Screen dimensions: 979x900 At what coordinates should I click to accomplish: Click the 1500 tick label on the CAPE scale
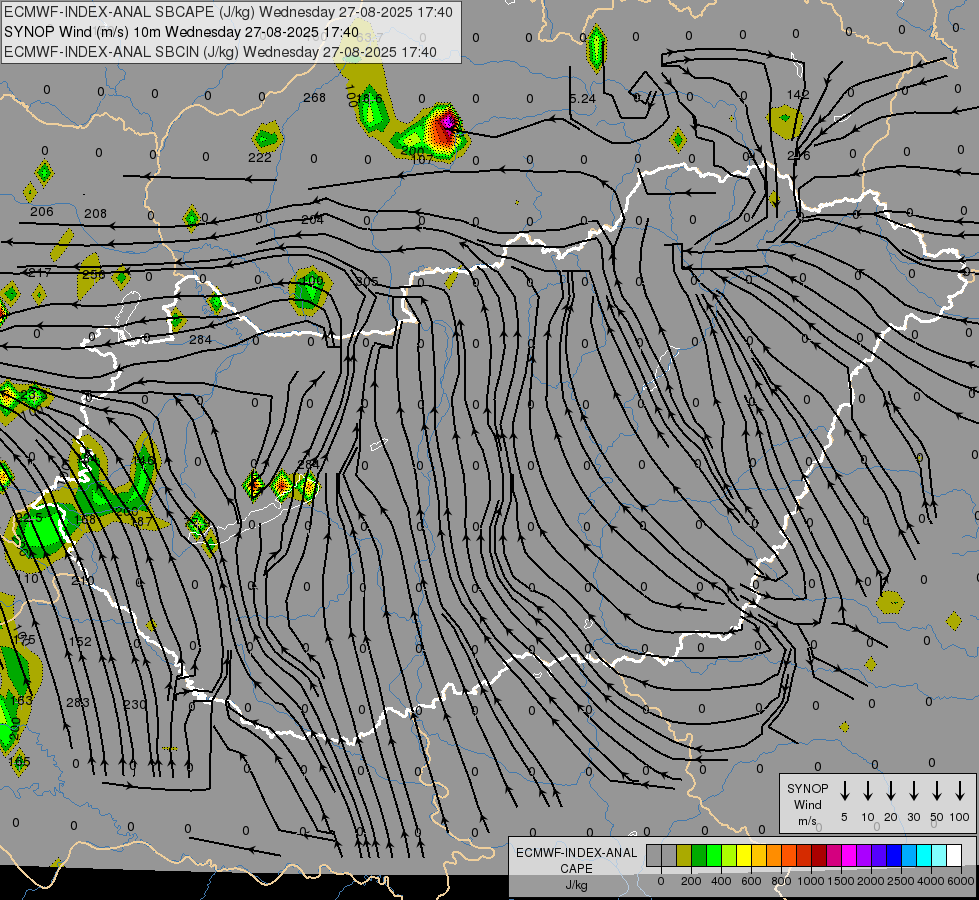click(x=840, y=881)
